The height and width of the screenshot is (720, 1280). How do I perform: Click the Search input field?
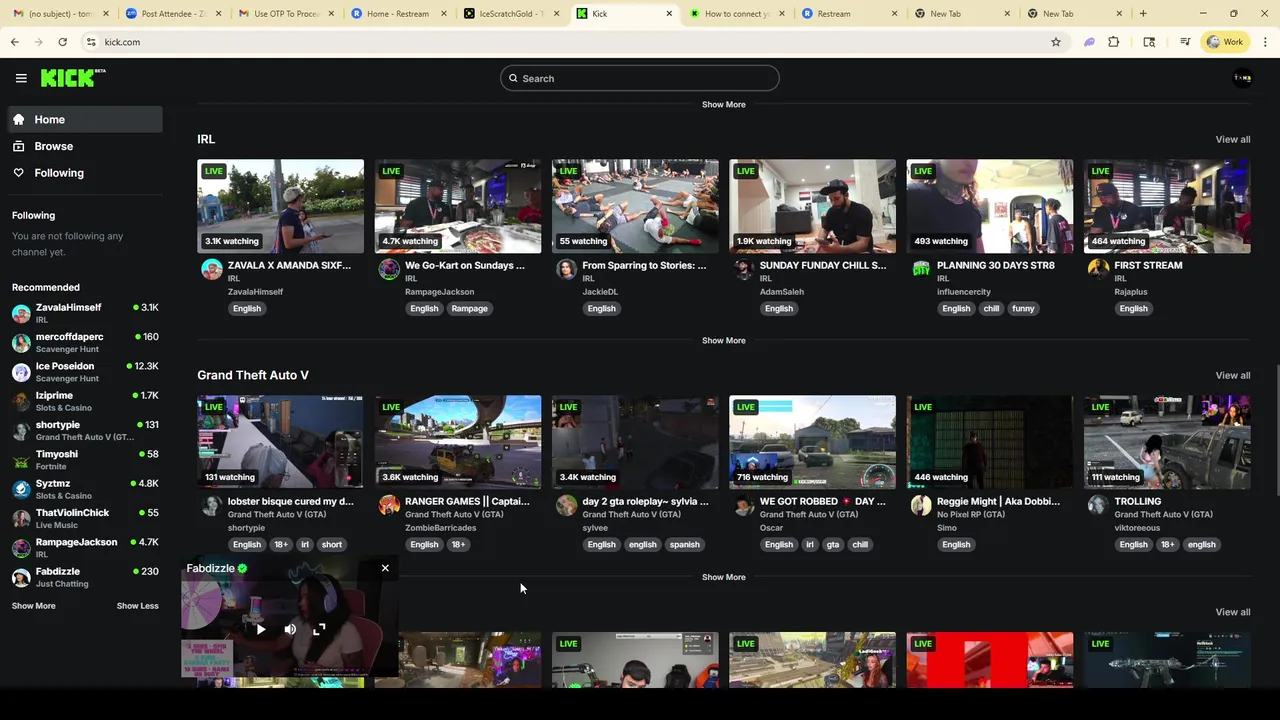(x=640, y=78)
